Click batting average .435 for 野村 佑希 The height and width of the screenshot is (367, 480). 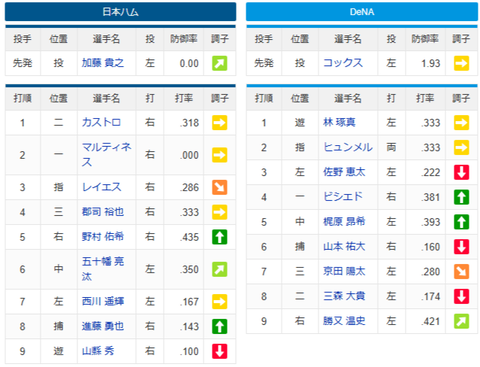click(x=190, y=237)
